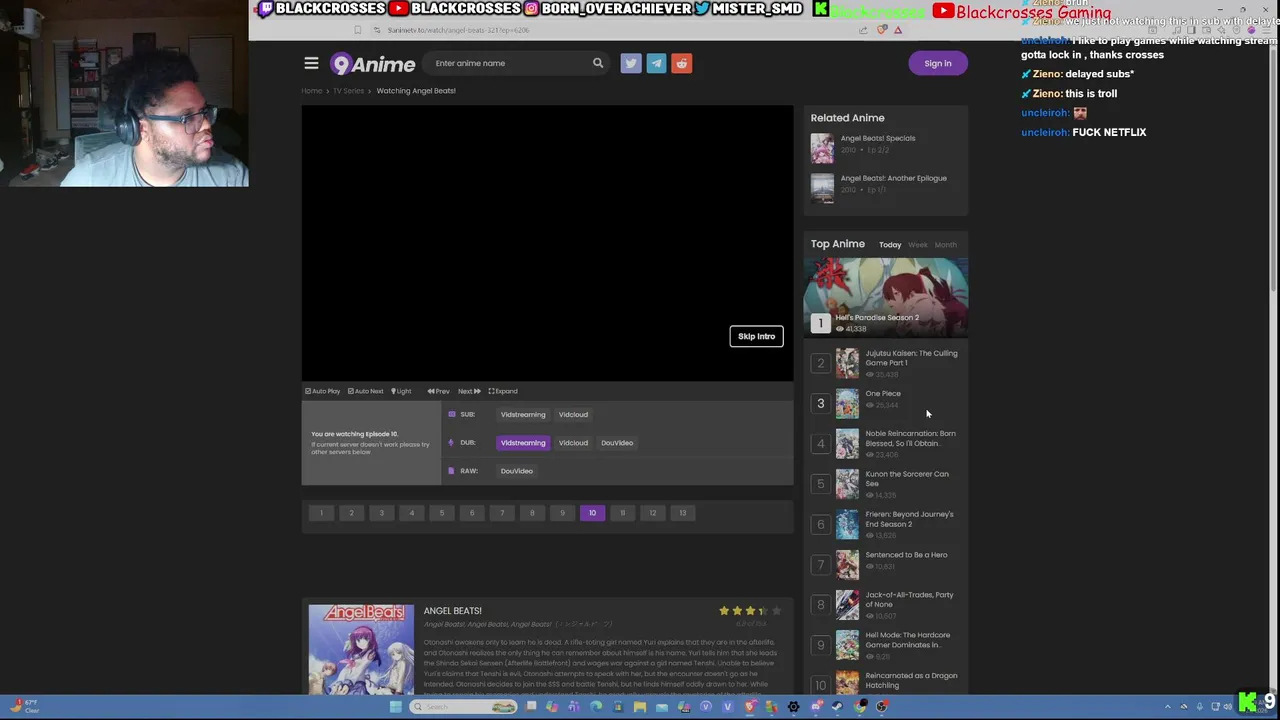Open Steam from taskbar

[837, 706]
